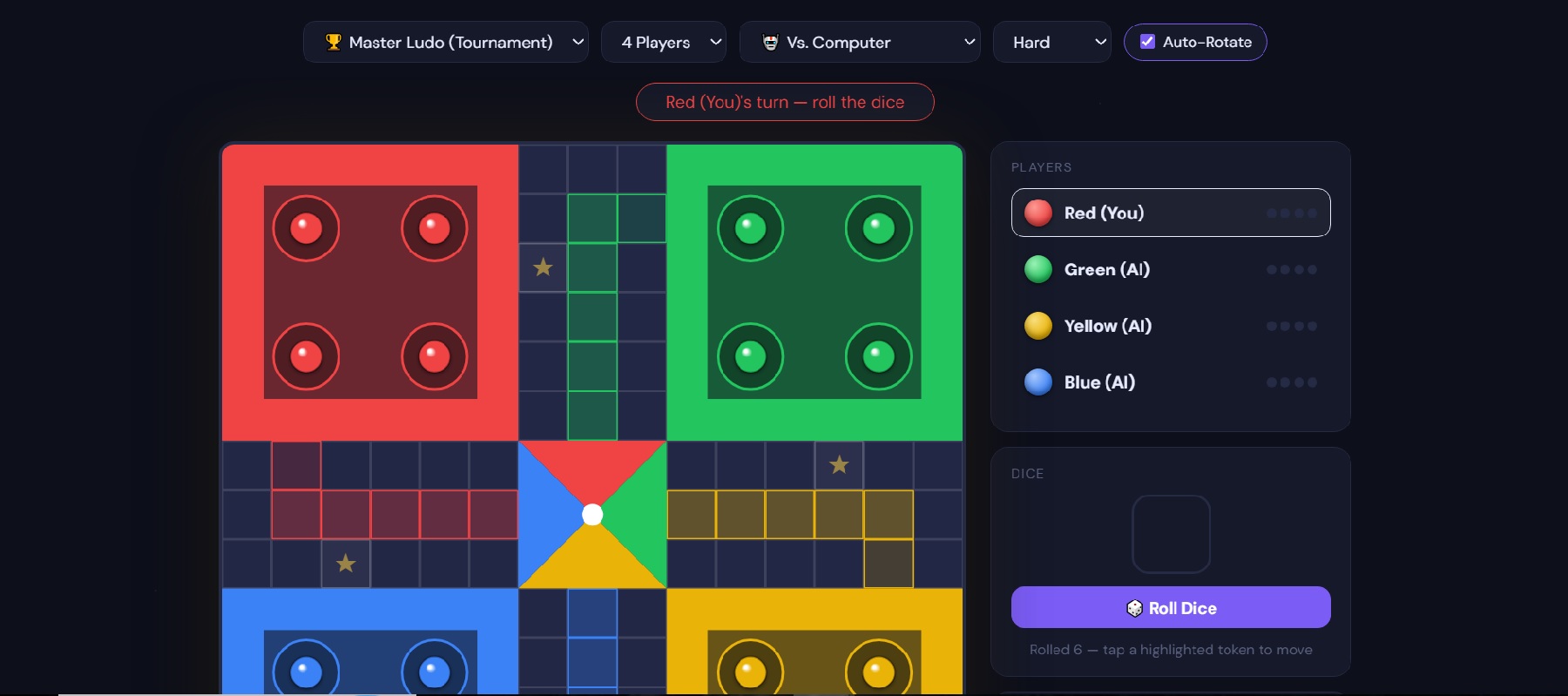Click the star safe square above yellow path

[x=839, y=464]
